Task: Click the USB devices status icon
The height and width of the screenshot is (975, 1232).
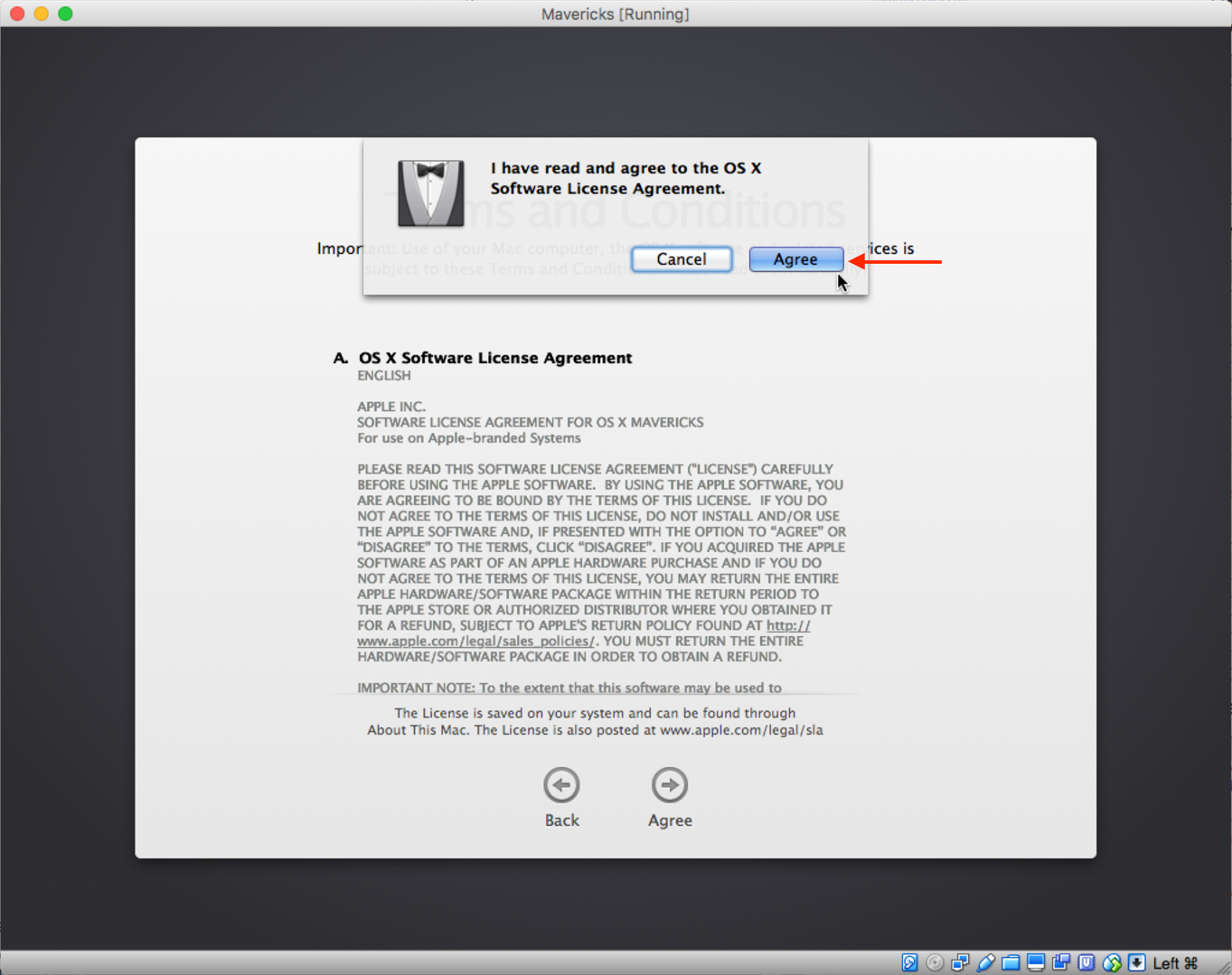Action: pos(985,963)
